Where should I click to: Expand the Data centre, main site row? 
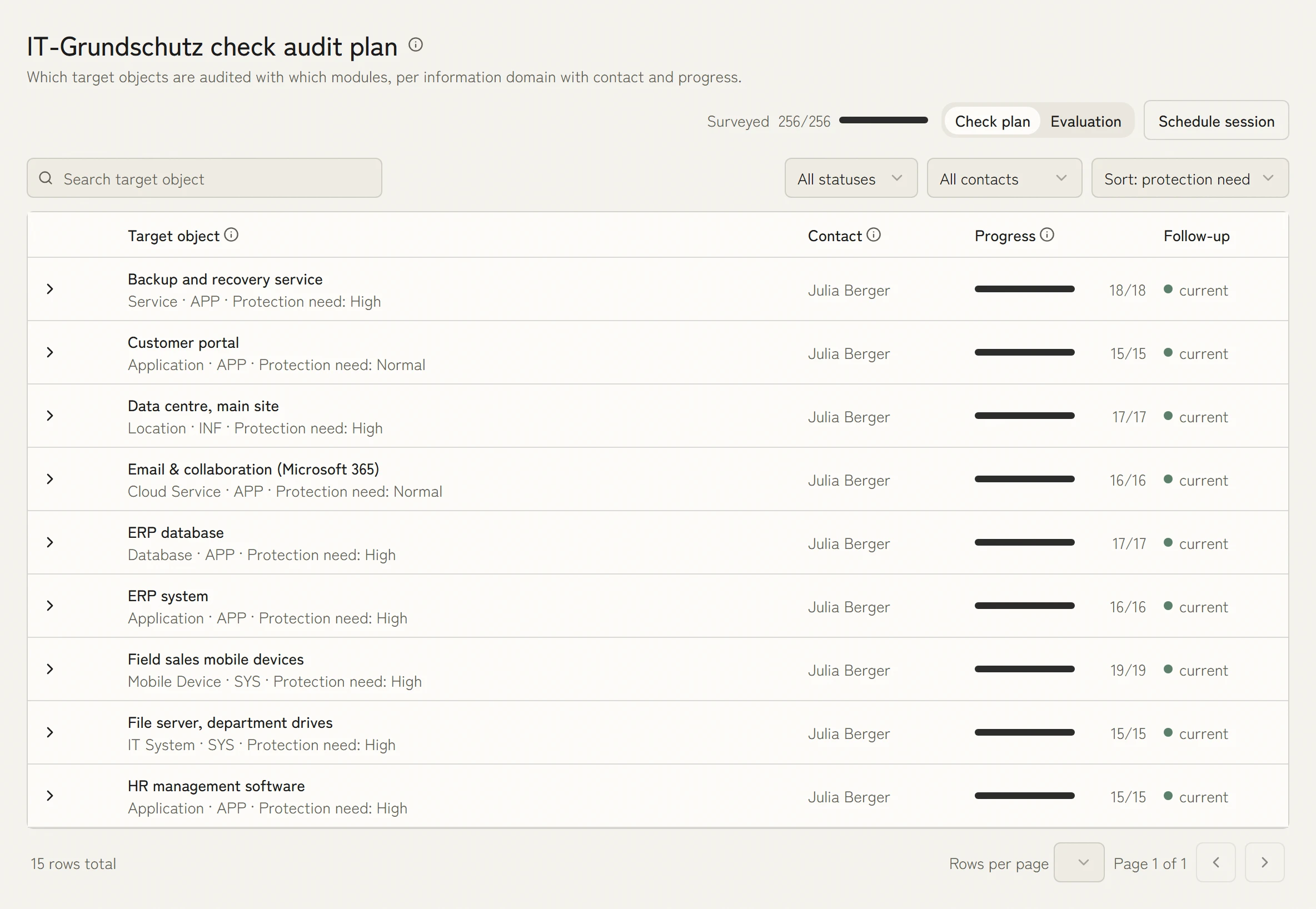50,415
